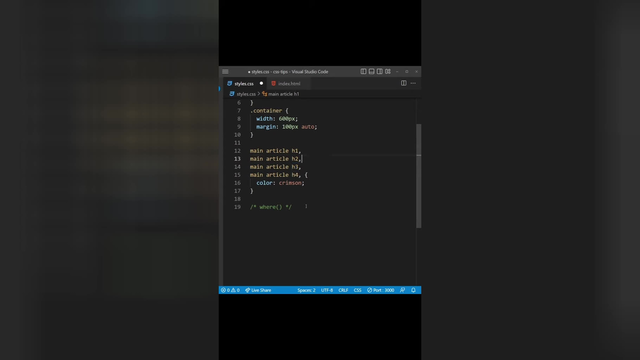Select CSS language mode
This screenshot has height=360, width=640.
[x=358, y=290]
